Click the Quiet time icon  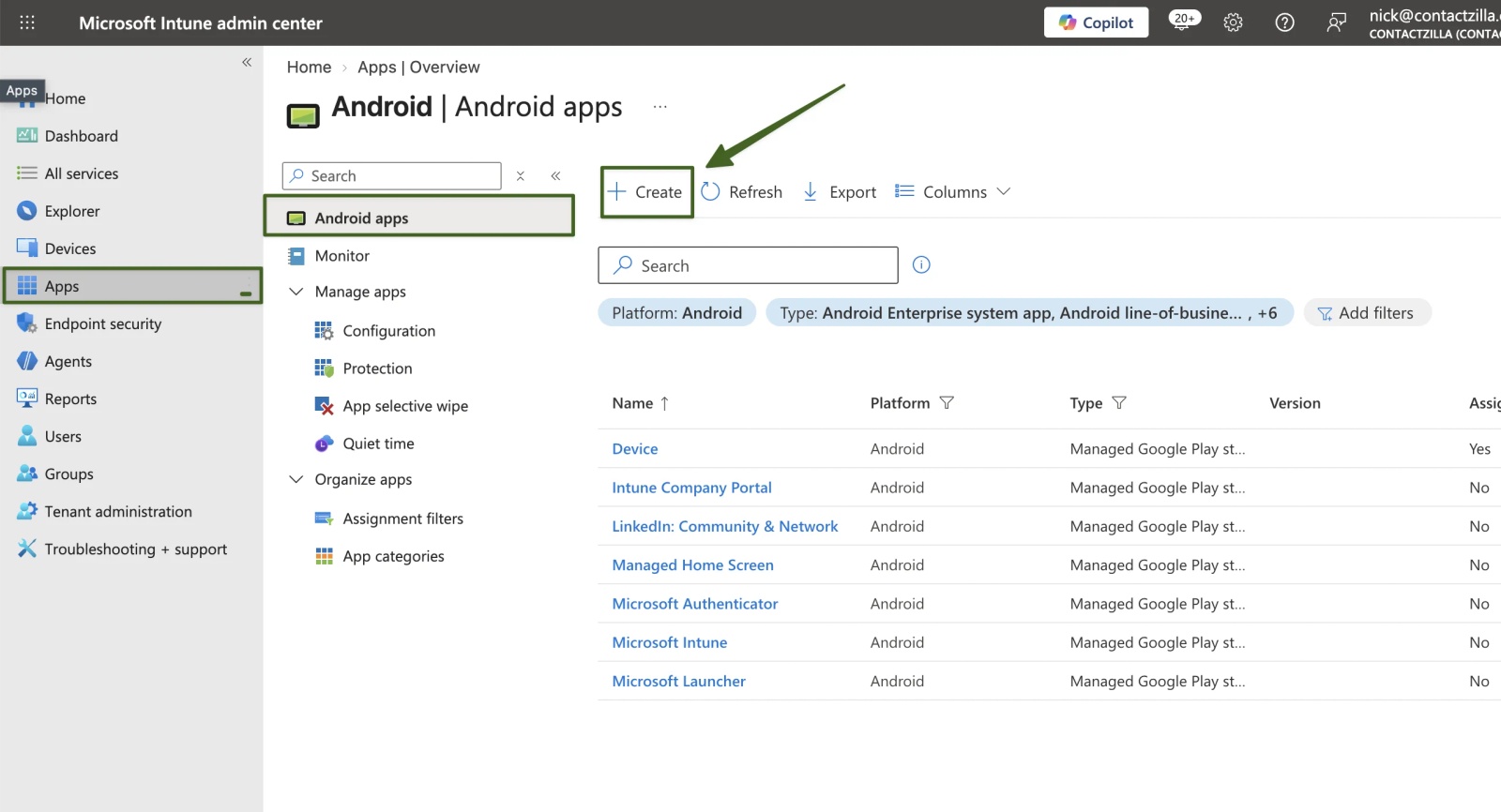tap(324, 444)
